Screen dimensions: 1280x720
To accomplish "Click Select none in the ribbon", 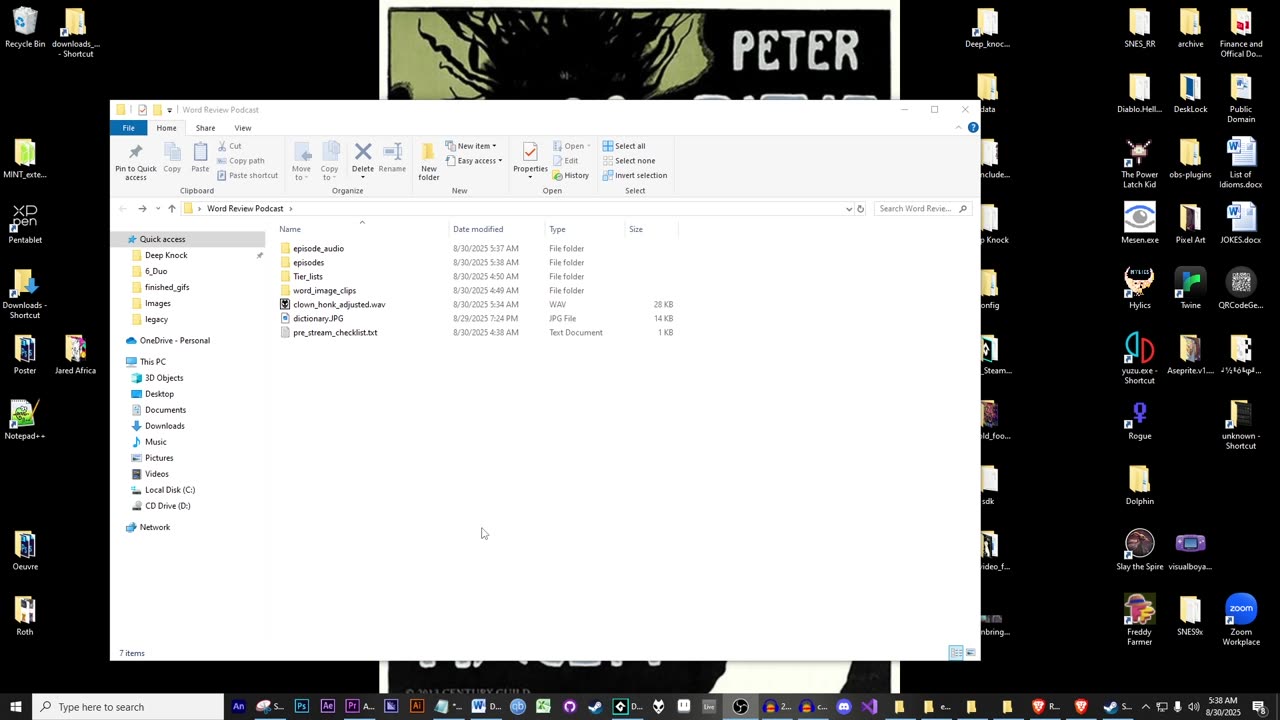I will coord(628,161).
